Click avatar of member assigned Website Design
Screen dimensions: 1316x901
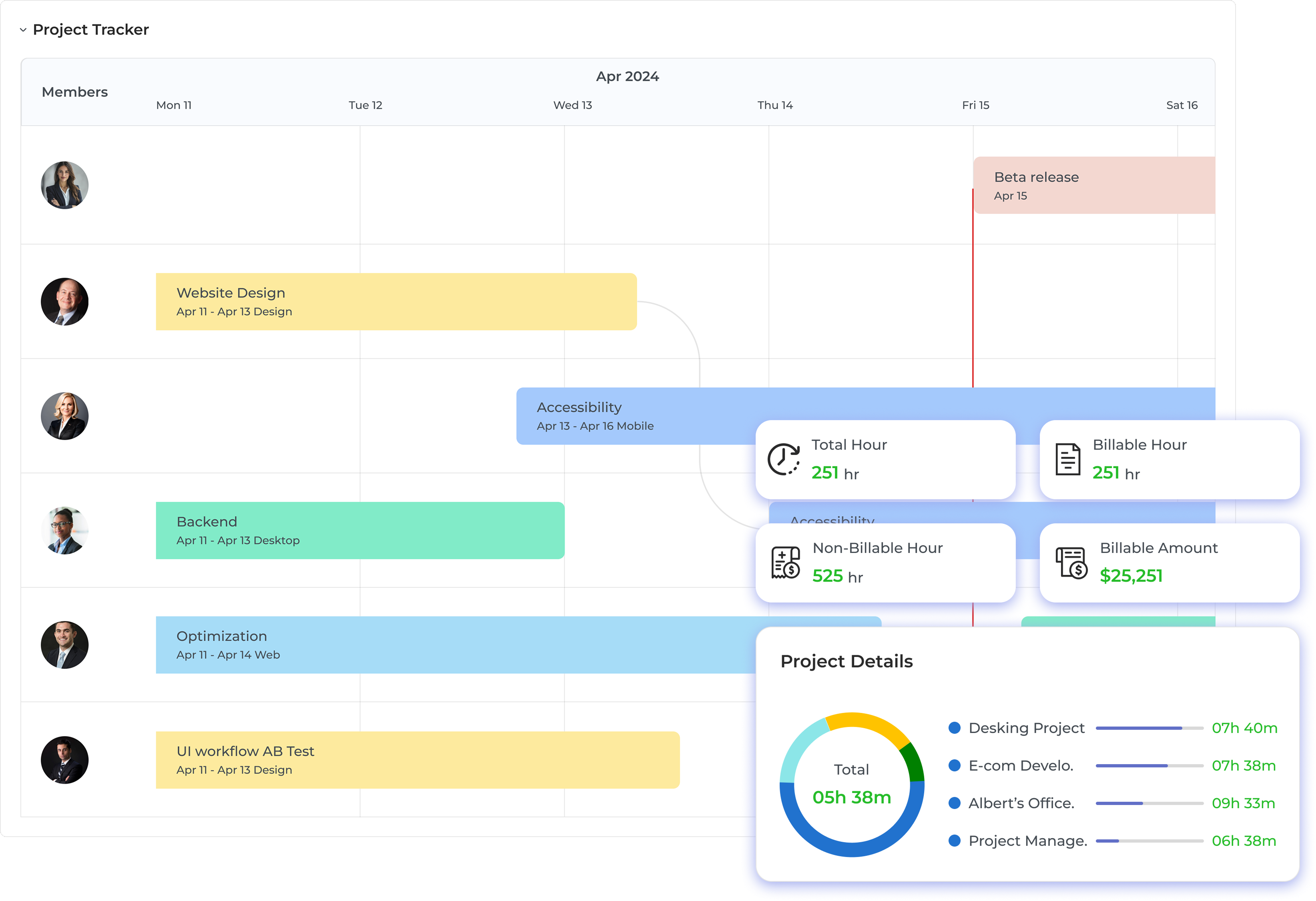64,302
